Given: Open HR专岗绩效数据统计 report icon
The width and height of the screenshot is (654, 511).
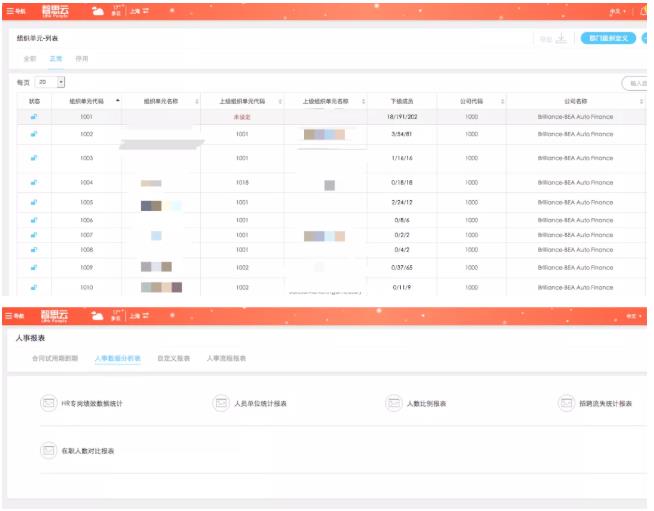Looking at the screenshot, I should 48,403.
